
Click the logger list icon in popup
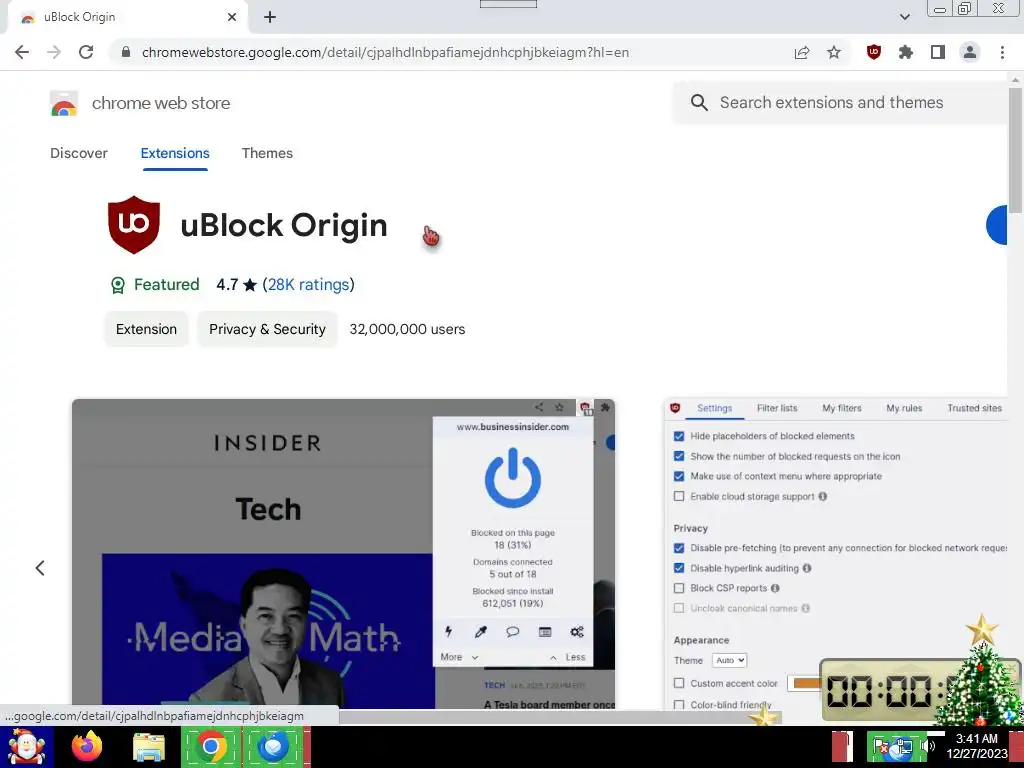(x=545, y=632)
